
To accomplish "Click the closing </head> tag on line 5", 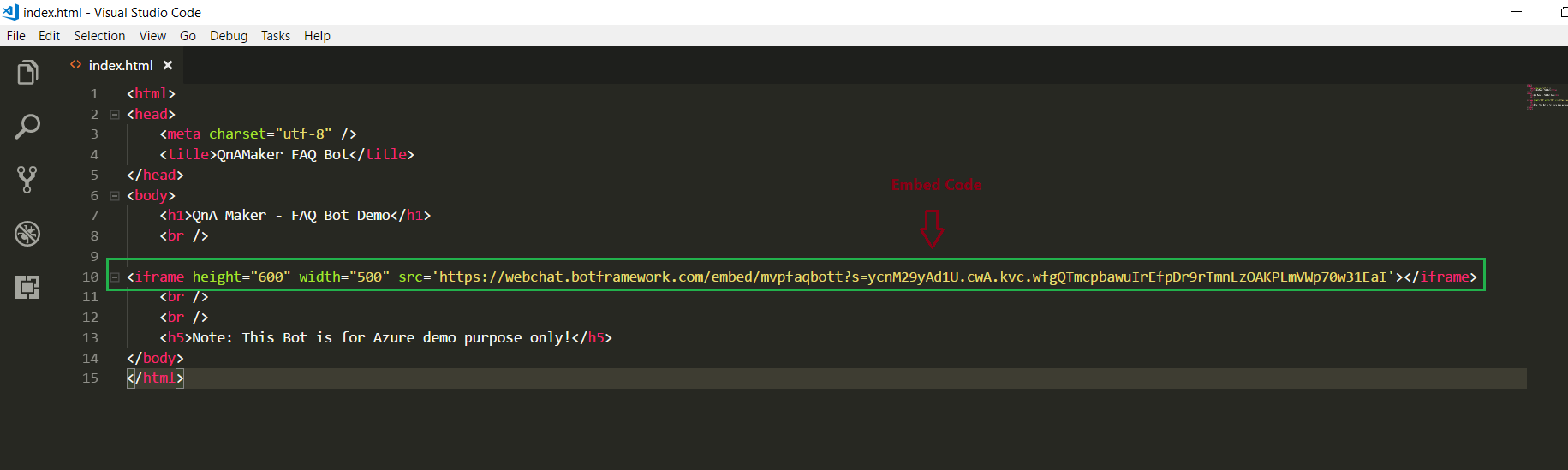I will point(155,175).
